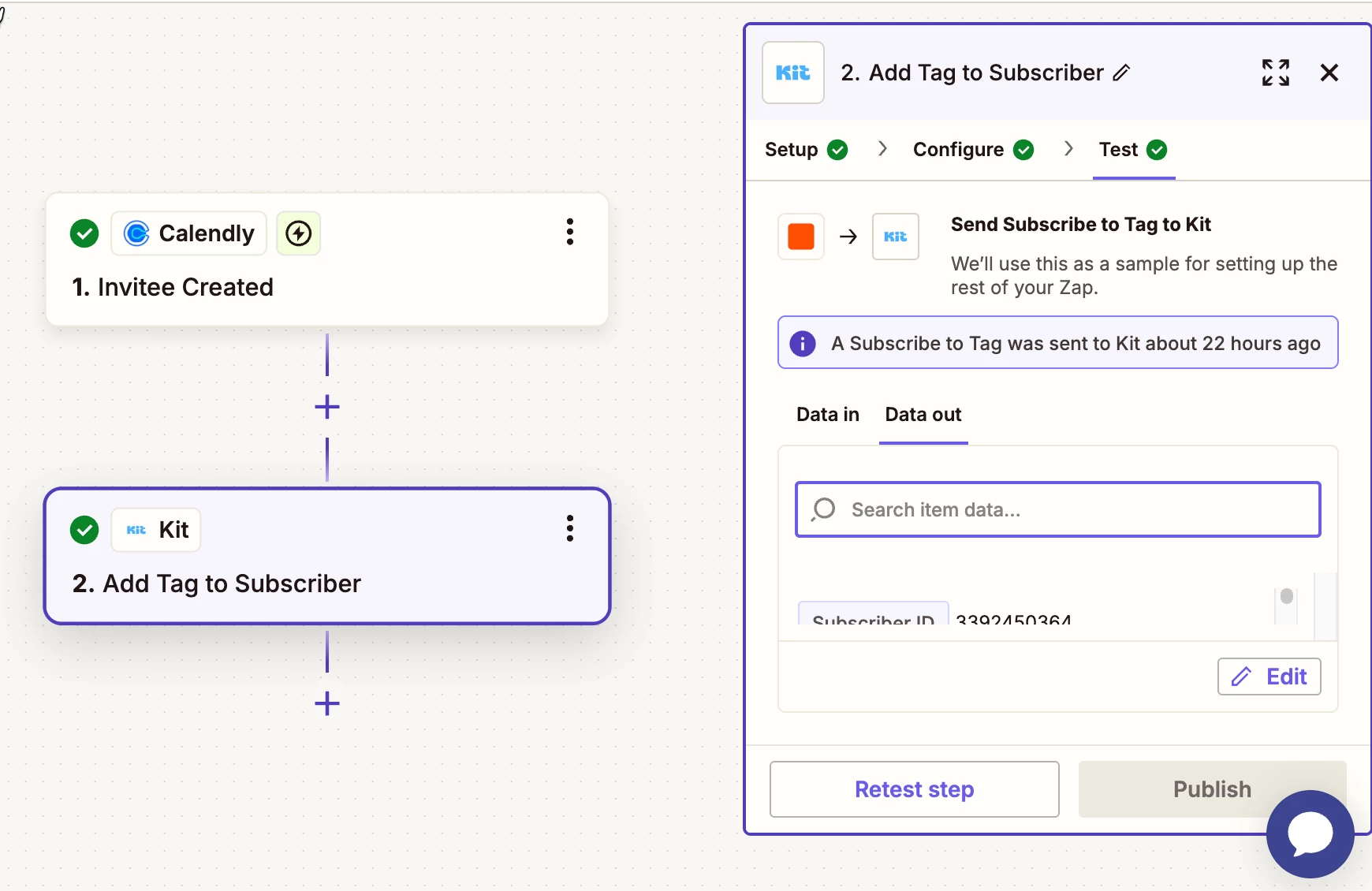Click the orange source app icon
The height and width of the screenshot is (891, 1372).
coord(801,237)
